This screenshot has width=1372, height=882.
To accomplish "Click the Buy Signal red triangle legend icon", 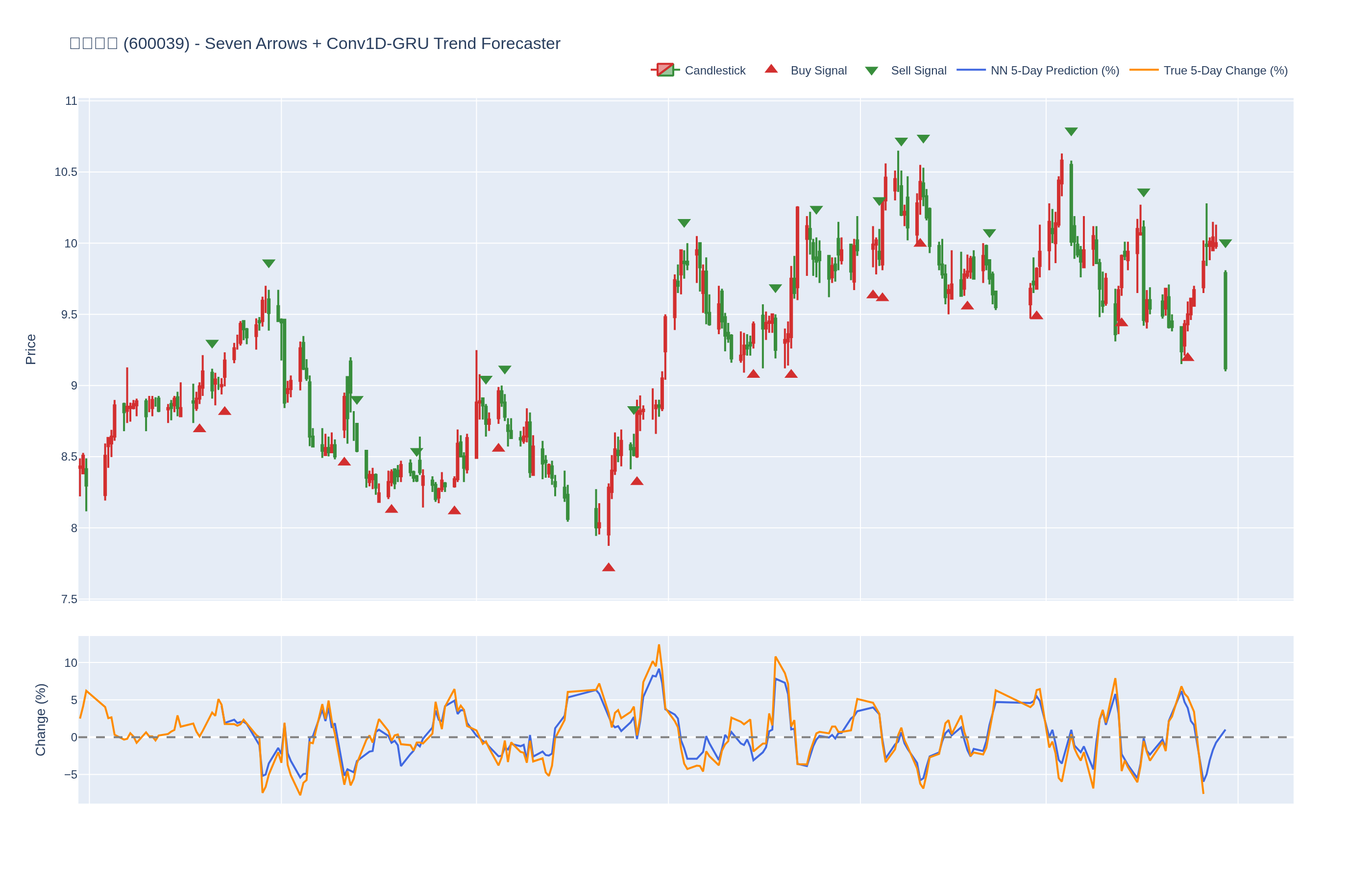I will click(x=771, y=70).
